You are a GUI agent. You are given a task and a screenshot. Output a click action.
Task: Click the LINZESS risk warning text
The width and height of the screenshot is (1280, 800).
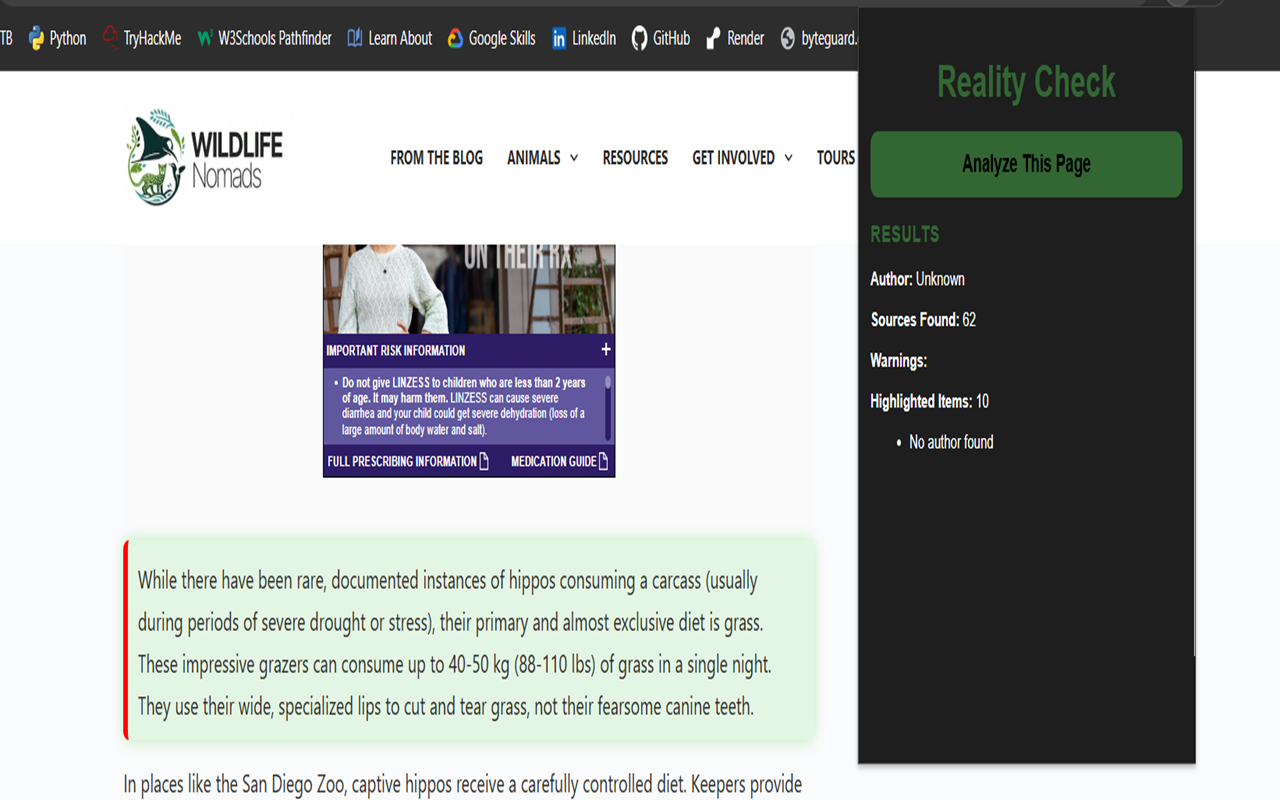pos(464,406)
